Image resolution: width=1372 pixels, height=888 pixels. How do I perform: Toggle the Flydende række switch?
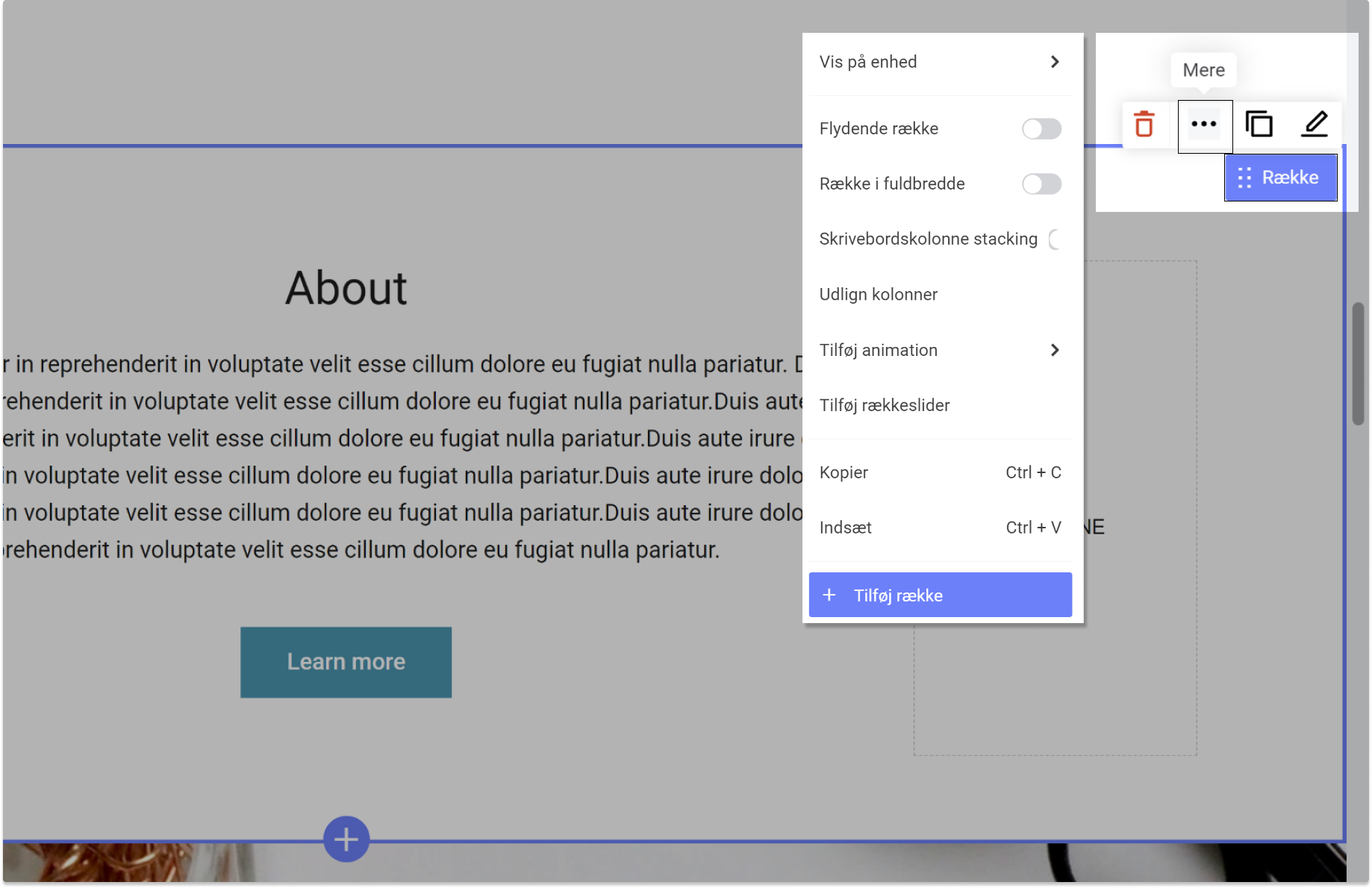(x=1041, y=129)
